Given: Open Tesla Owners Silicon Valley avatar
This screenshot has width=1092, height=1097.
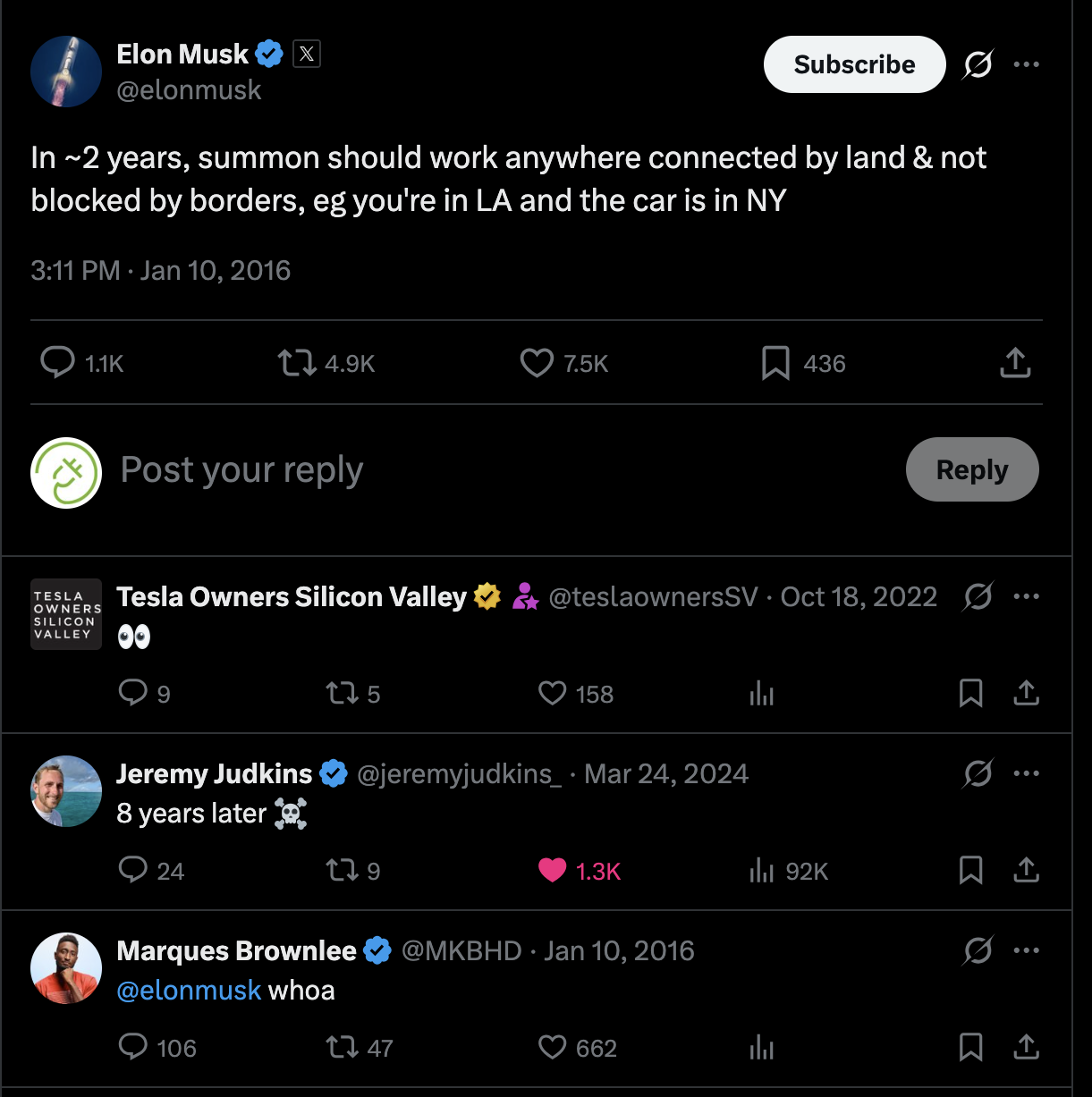Looking at the screenshot, I should (x=66, y=614).
